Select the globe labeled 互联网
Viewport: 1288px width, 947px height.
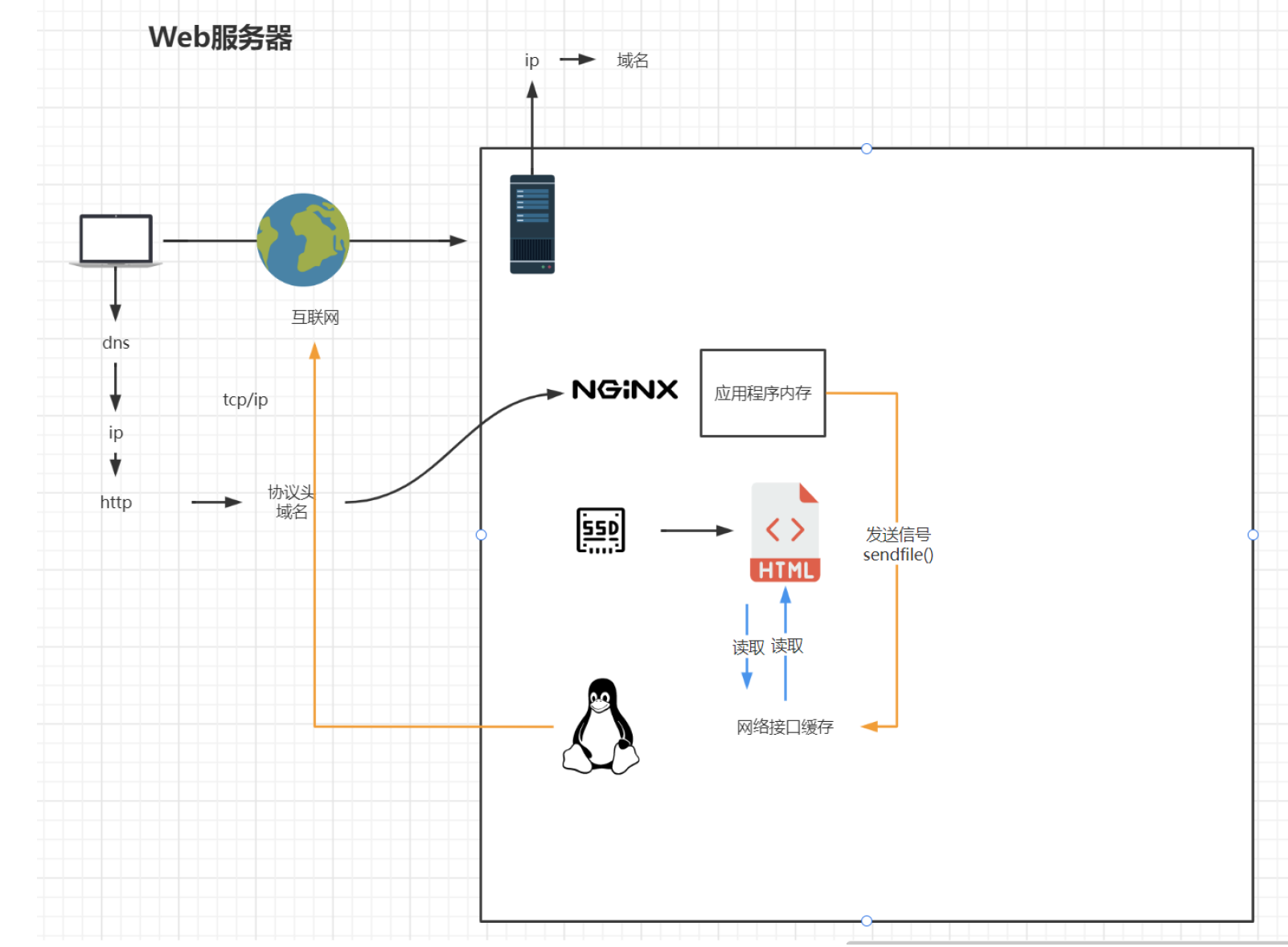pos(301,239)
